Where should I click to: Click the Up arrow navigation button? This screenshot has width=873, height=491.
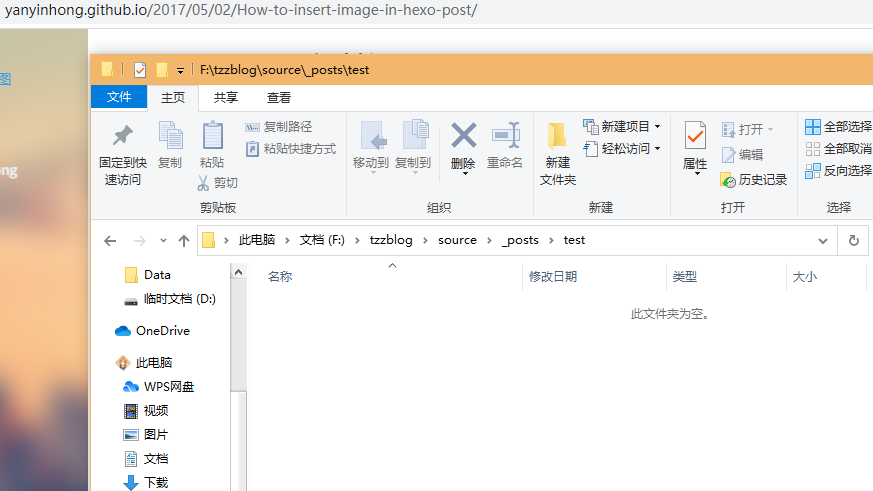click(x=184, y=241)
